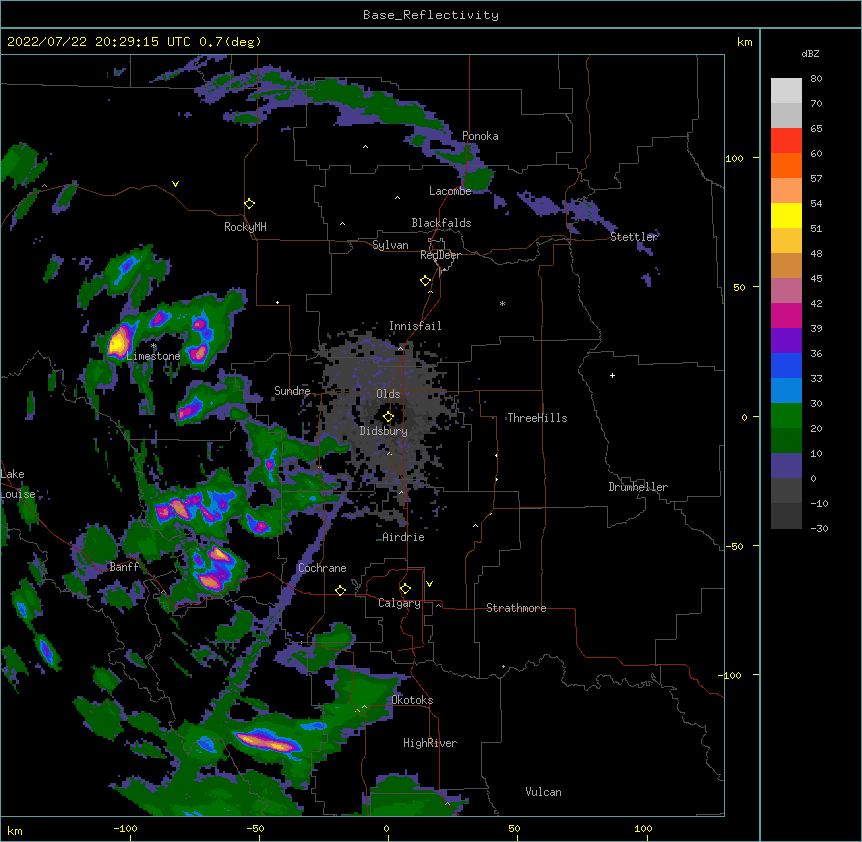This screenshot has width=862, height=842.
Task: Click the Didsbury town label
Action: click(384, 431)
